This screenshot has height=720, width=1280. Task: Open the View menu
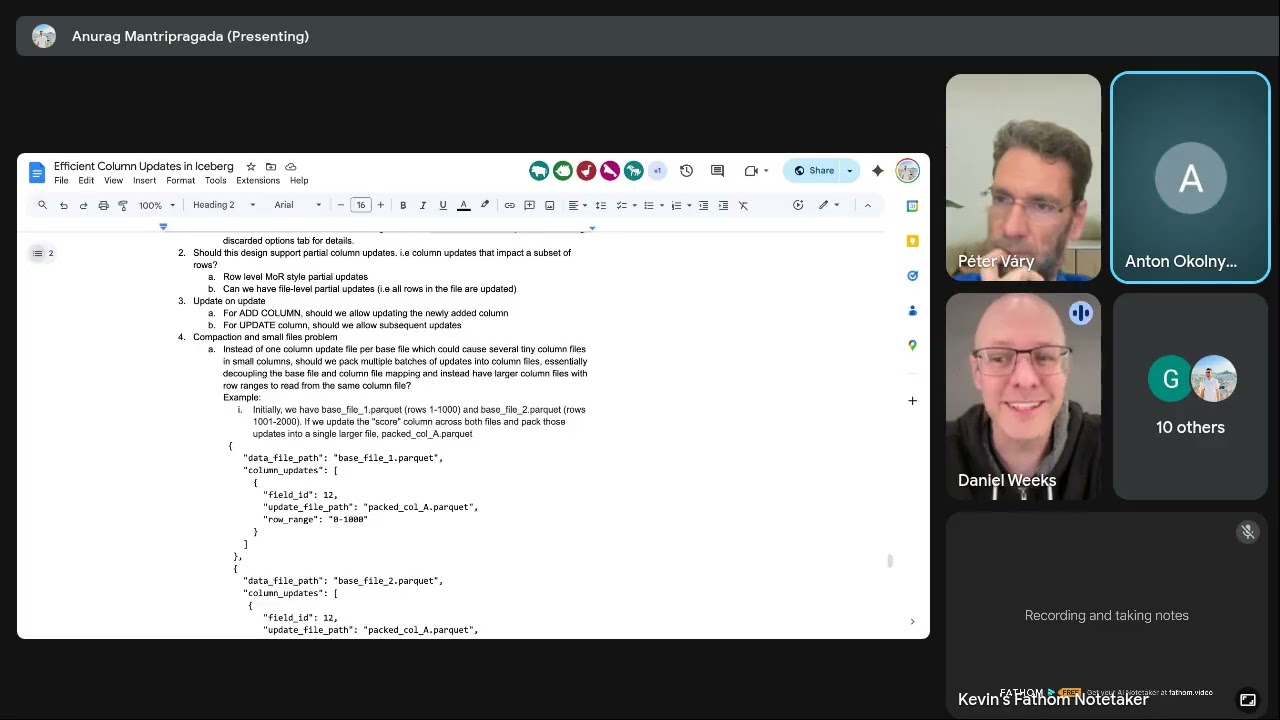coord(113,181)
